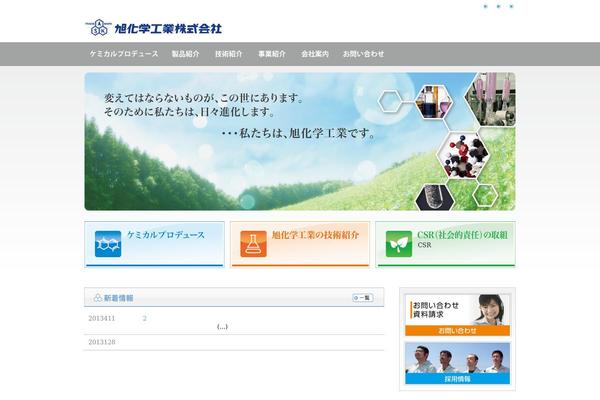Open the 製品紹介 menu item
The height and width of the screenshot is (400, 600).
click(186, 54)
